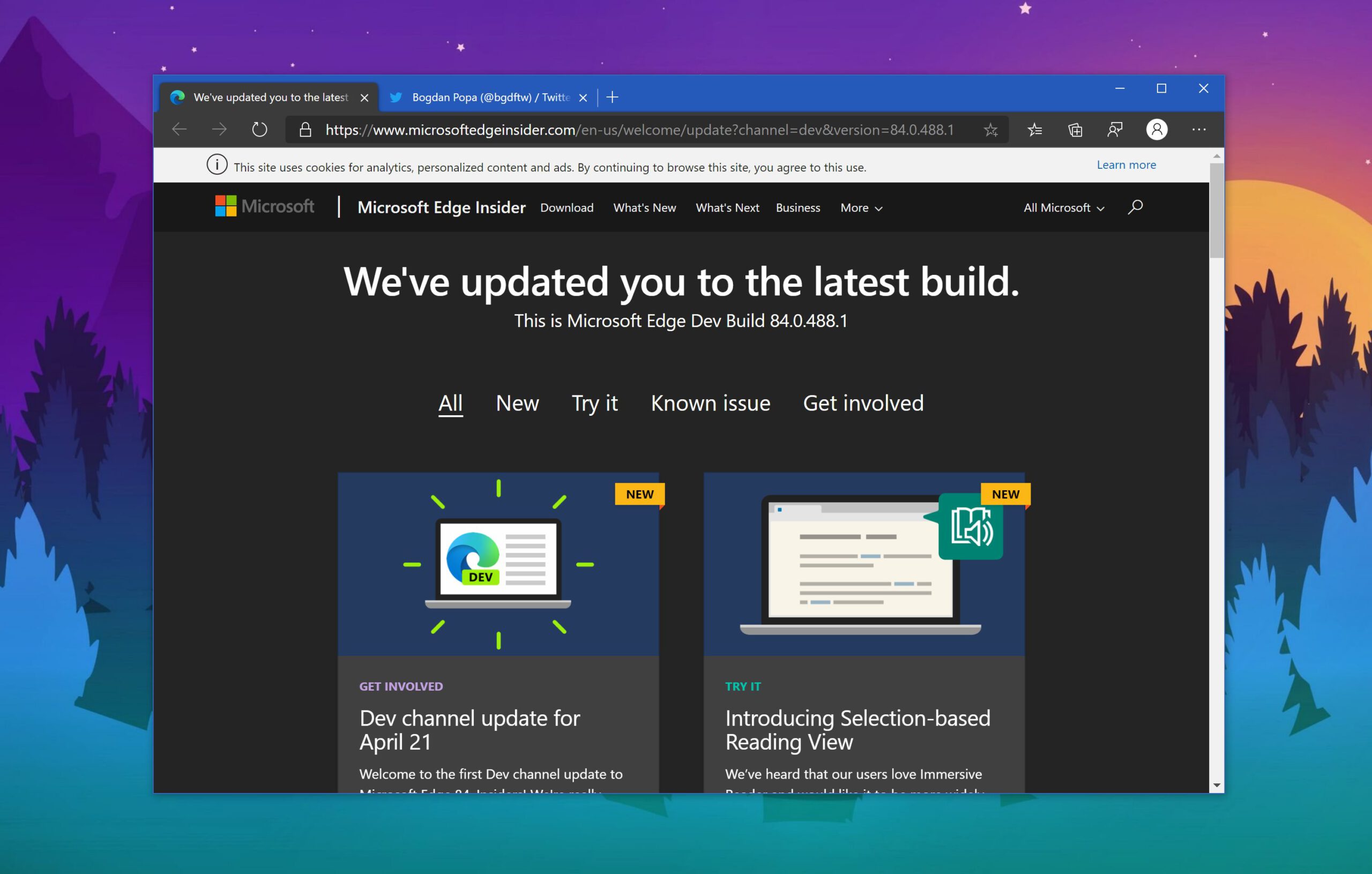Click the browser forward arrow
1372x874 pixels.
tap(219, 129)
